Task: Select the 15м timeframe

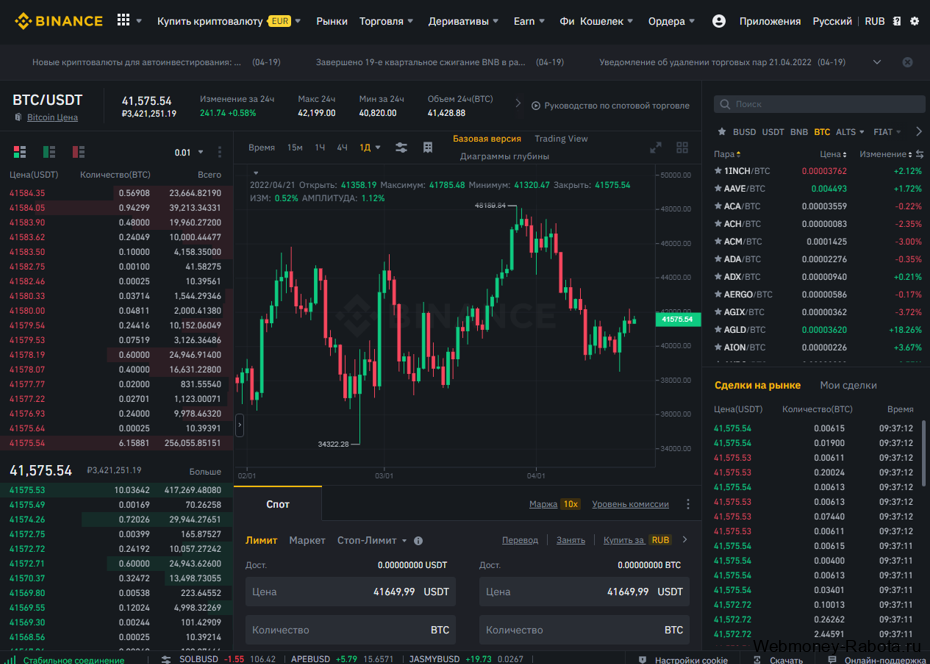Action: tap(295, 147)
